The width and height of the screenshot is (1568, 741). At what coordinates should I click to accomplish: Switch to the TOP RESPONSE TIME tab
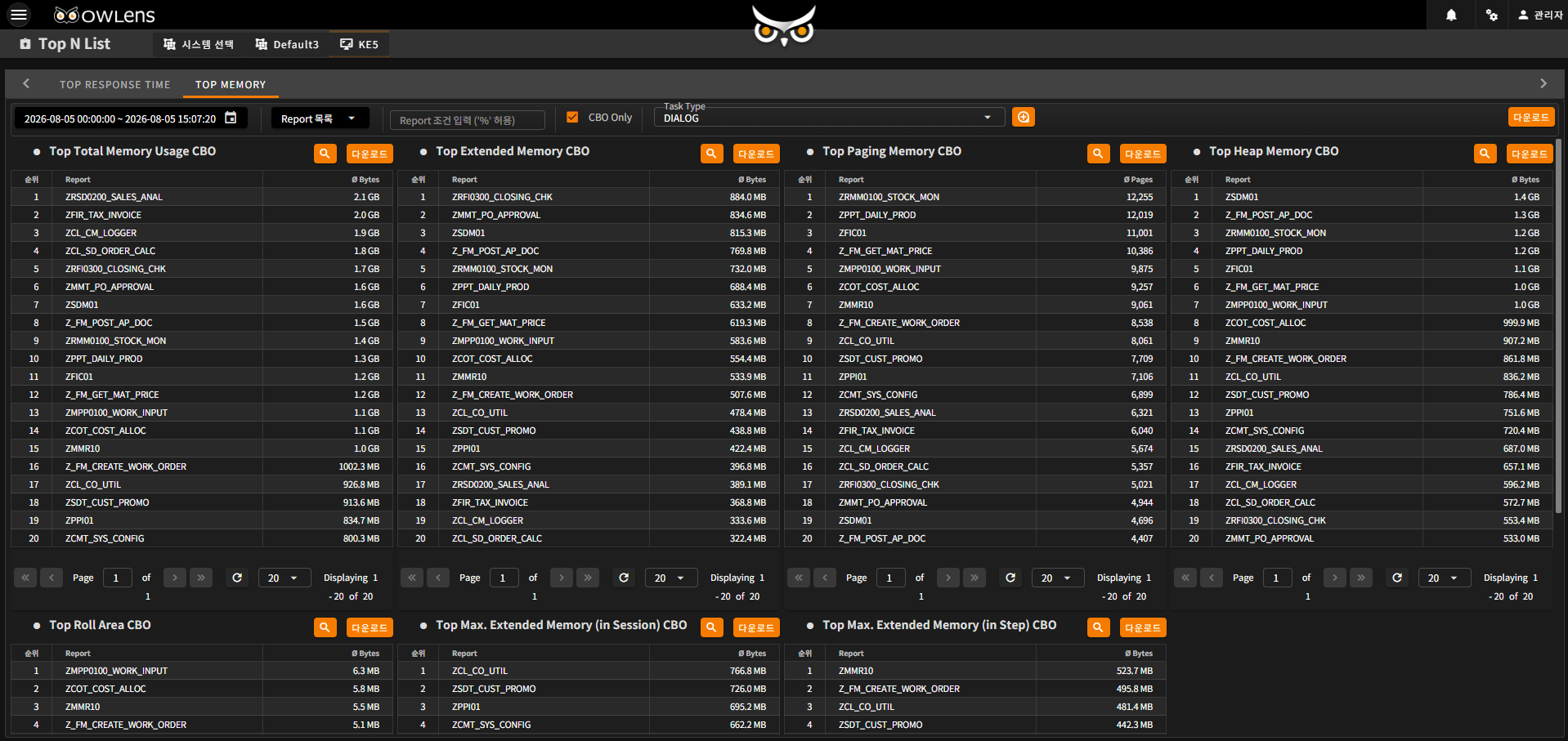(x=114, y=84)
